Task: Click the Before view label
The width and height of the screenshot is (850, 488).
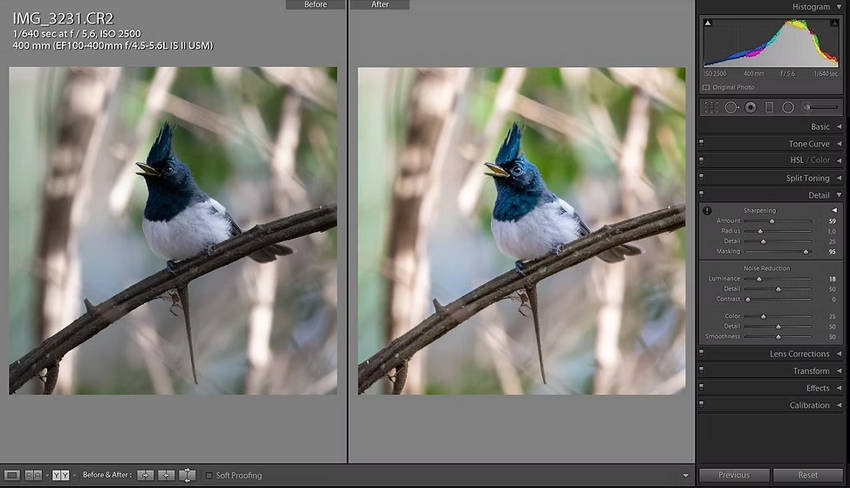Action: [315, 4]
